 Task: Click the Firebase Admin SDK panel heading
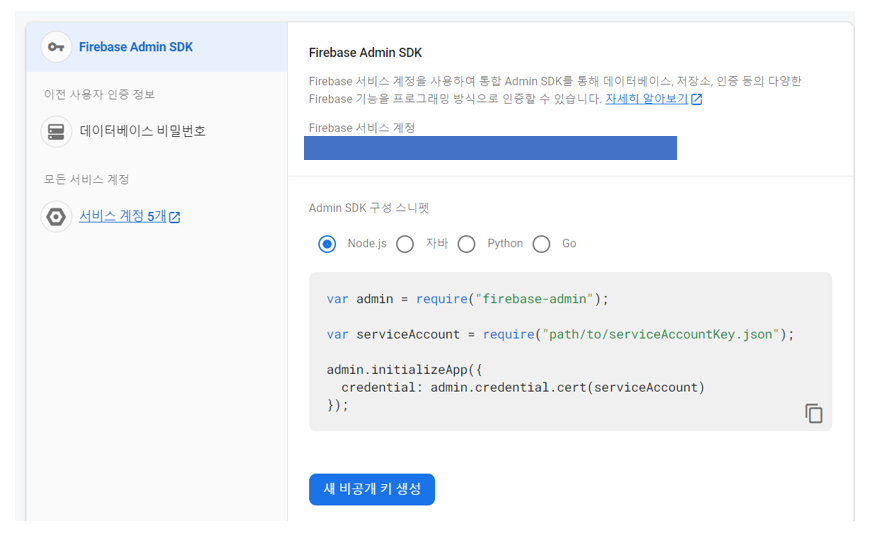tap(365, 52)
